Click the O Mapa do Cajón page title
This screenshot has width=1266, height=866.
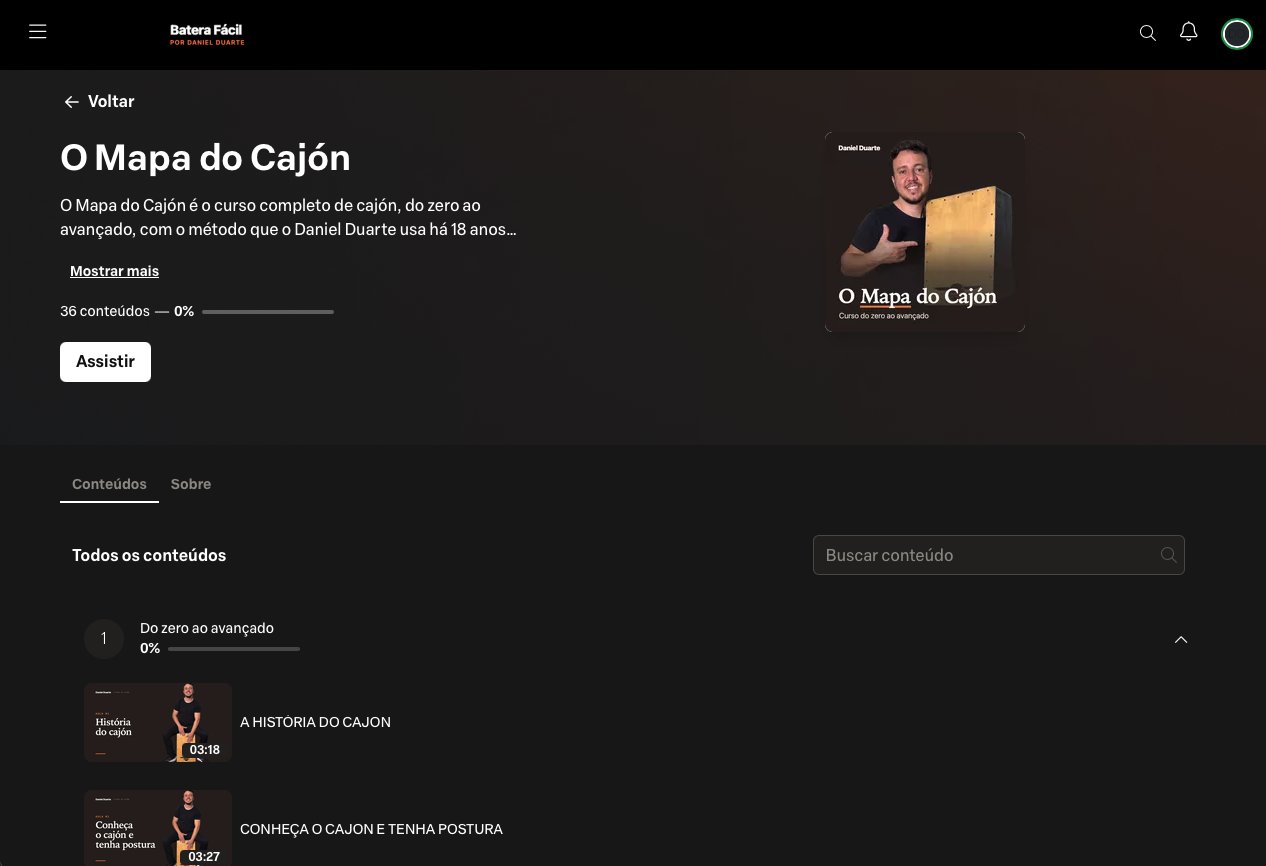click(x=205, y=158)
